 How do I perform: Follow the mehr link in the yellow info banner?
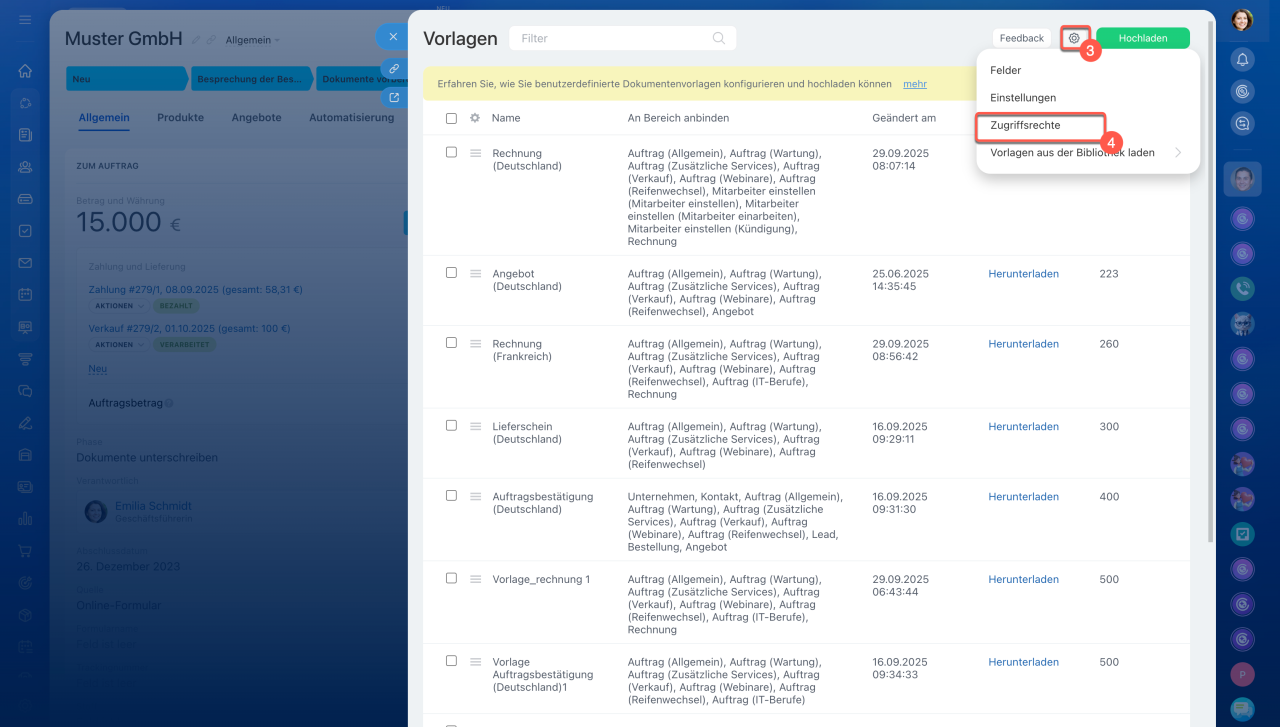point(915,85)
